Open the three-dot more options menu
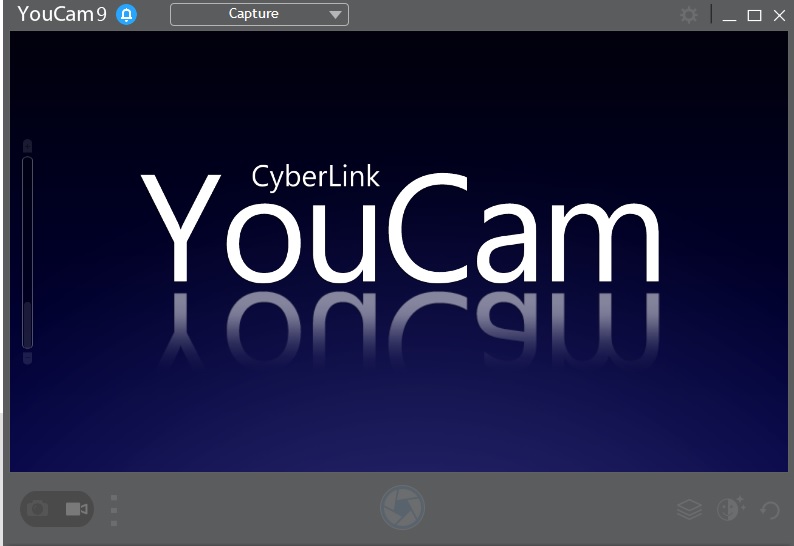 click(x=113, y=510)
